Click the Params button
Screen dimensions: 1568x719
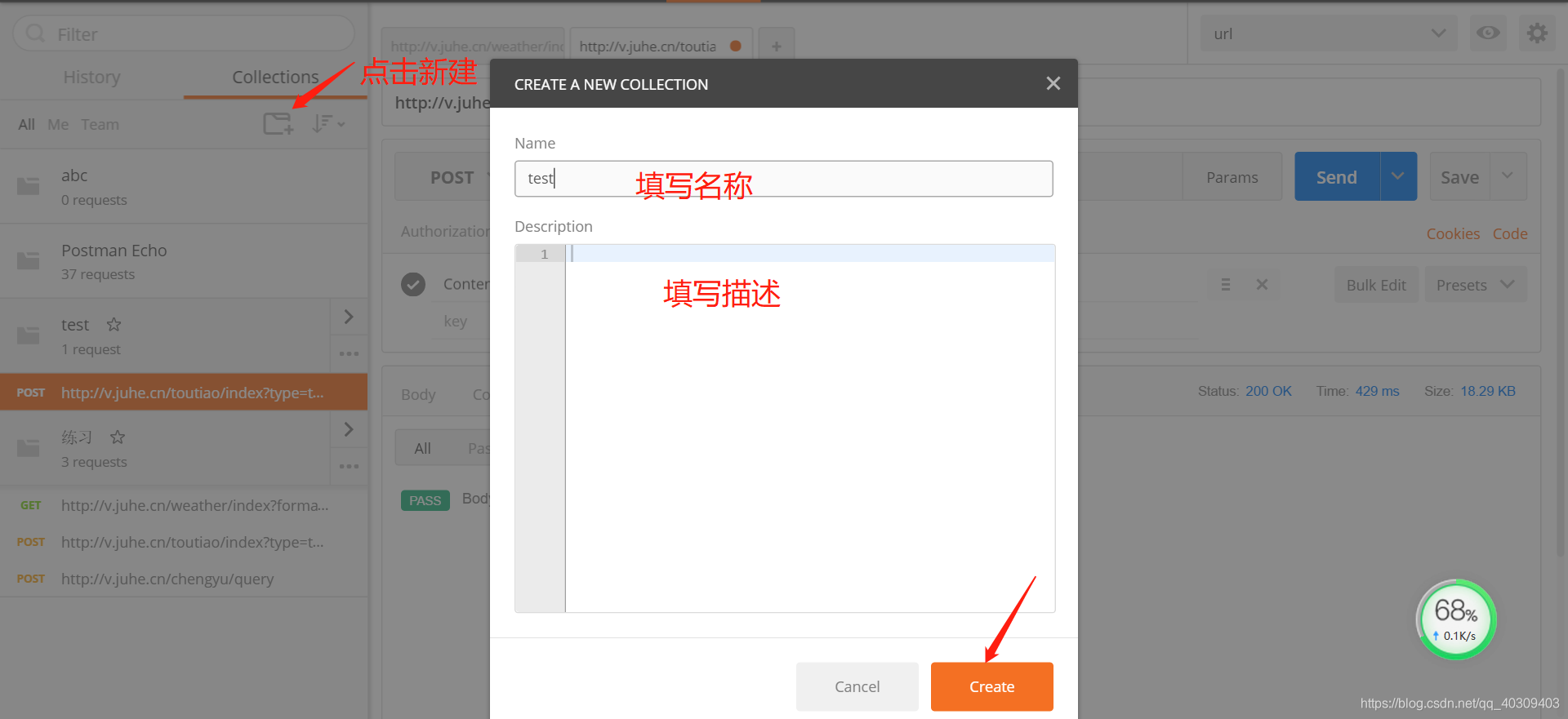tap(1232, 177)
